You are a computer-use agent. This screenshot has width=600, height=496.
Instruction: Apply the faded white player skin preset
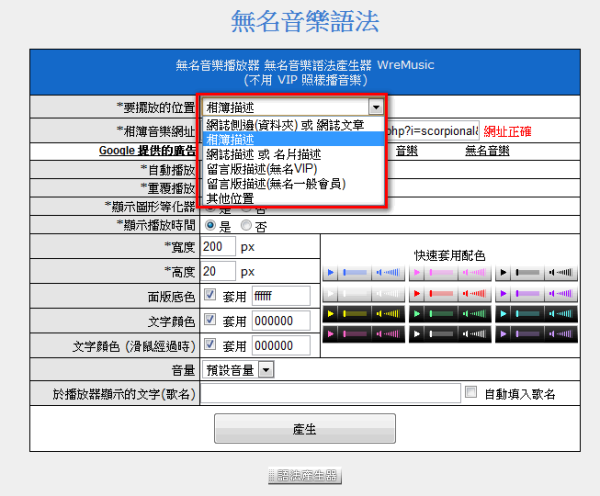(x=364, y=294)
